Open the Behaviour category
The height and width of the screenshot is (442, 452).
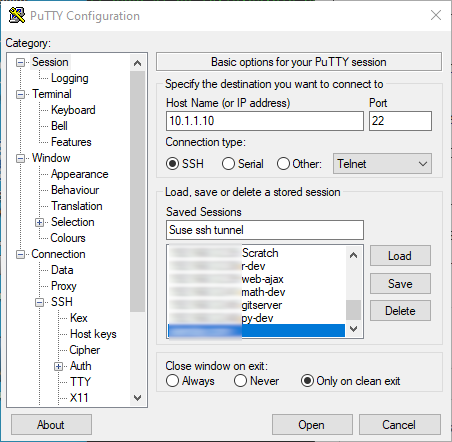[75, 190]
